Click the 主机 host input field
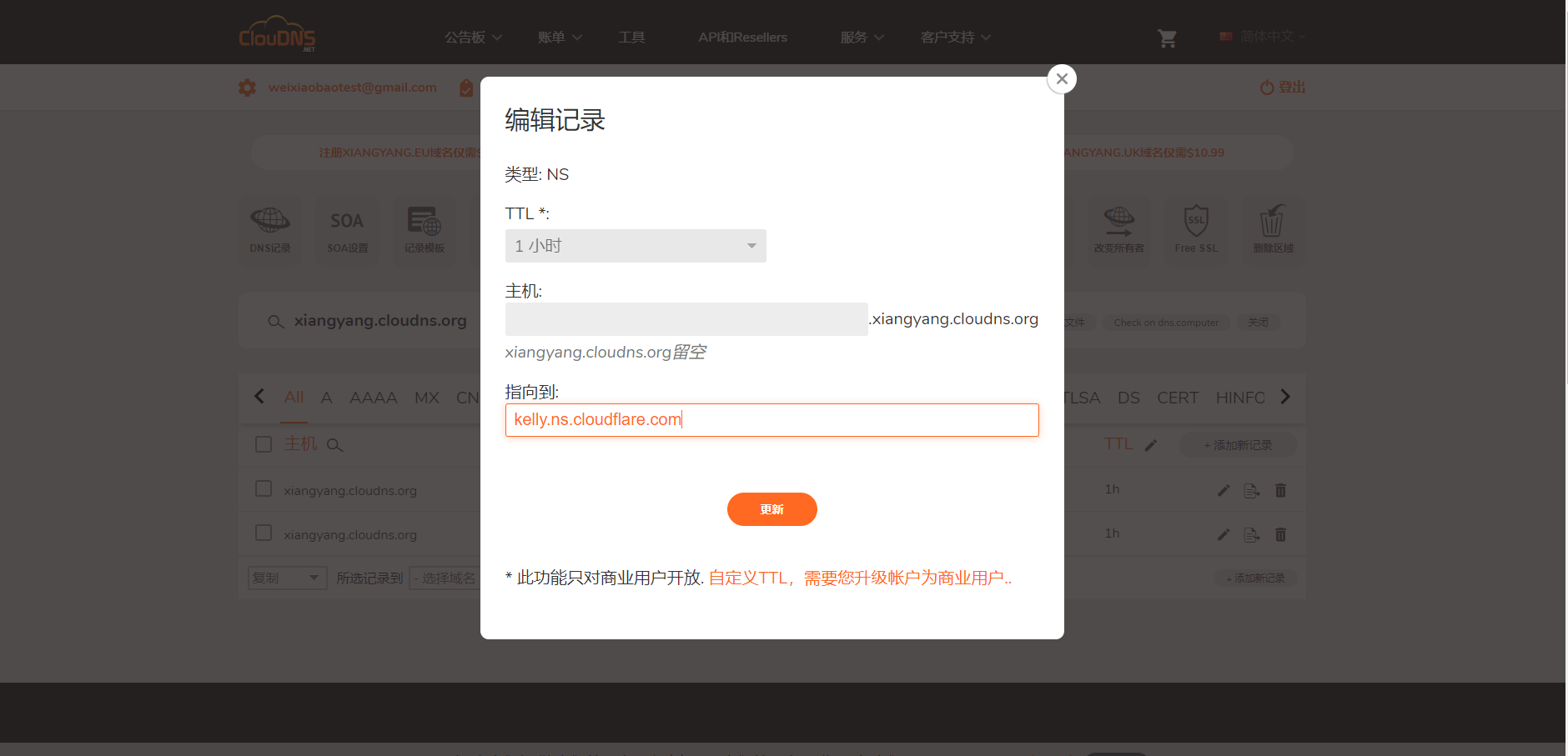This screenshot has width=1568, height=756. [x=686, y=319]
